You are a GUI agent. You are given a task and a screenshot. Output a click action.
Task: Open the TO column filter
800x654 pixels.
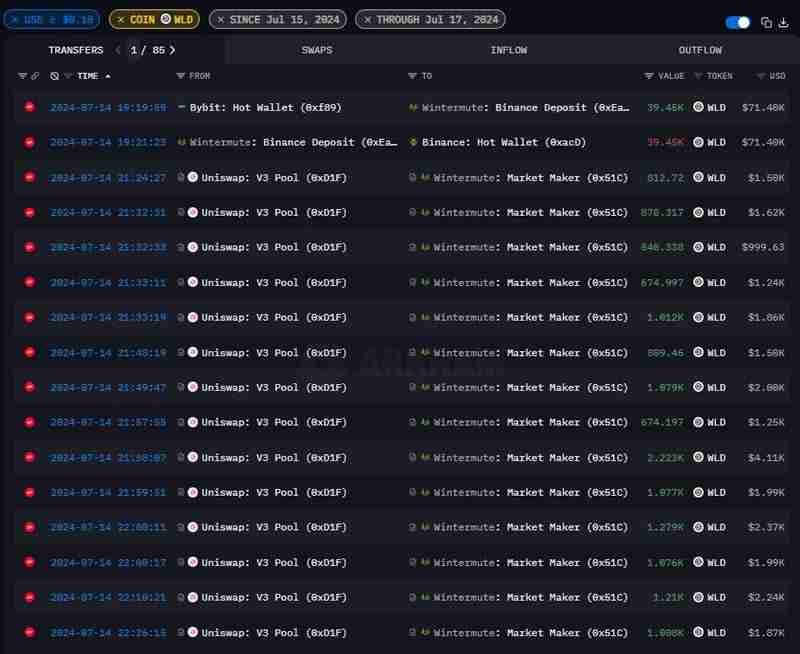tap(412, 76)
